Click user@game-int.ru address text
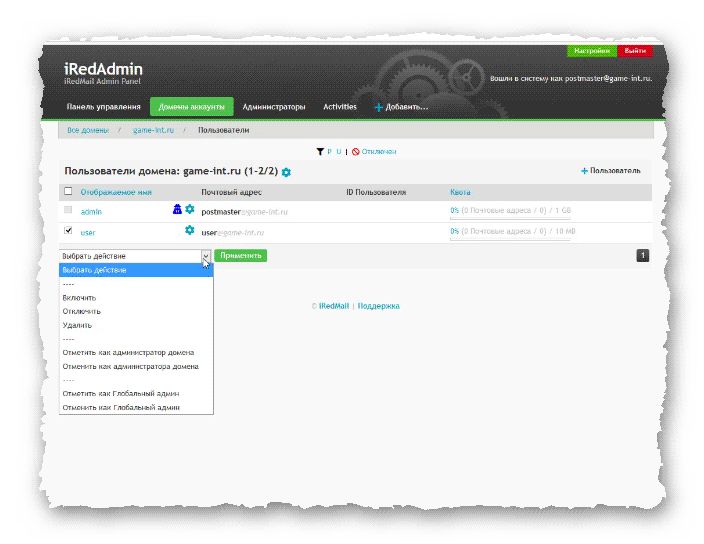The image size is (704, 544). click(233, 233)
